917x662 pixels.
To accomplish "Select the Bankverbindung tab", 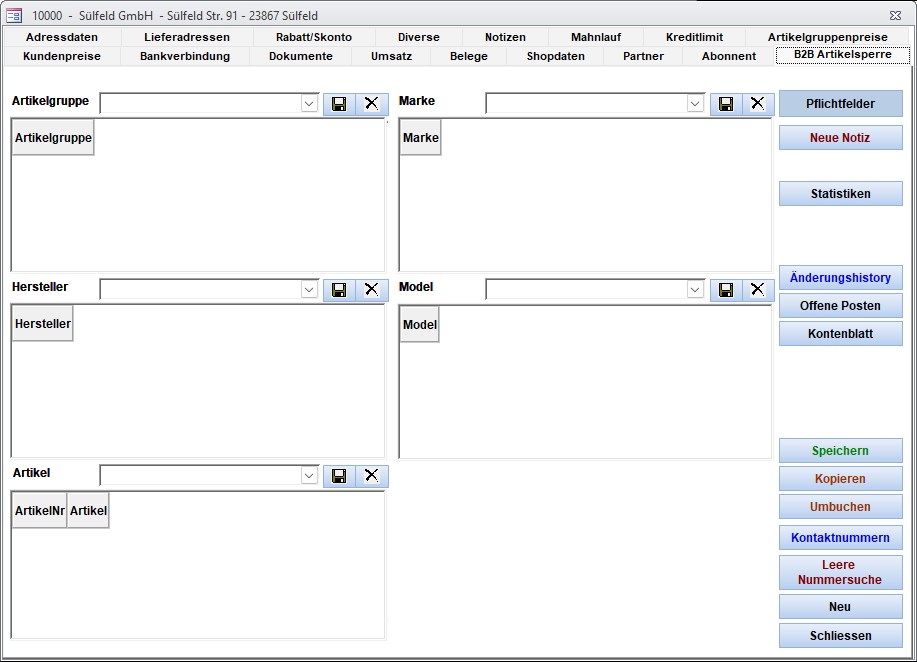I will click(185, 56).
